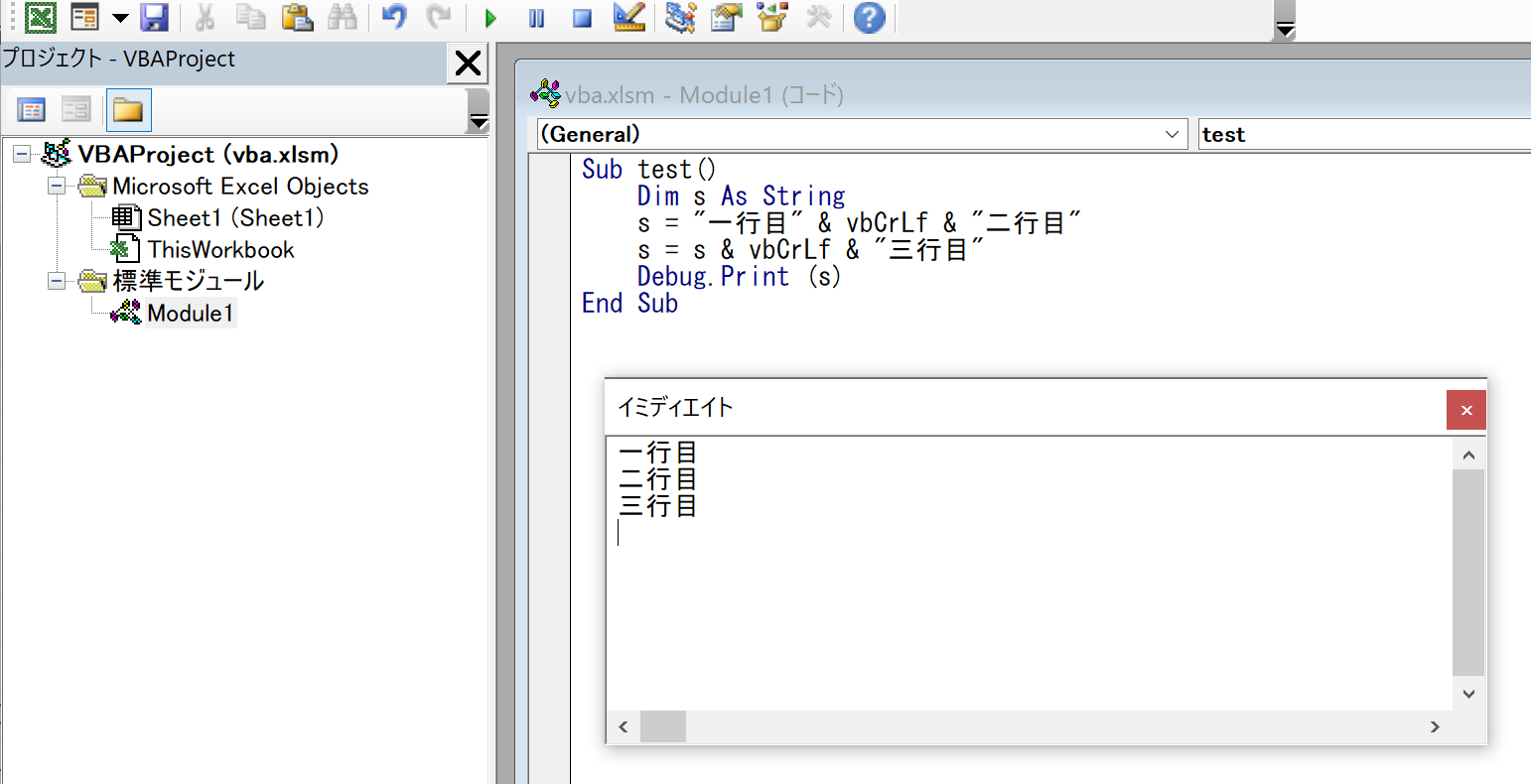Select ThisWorkbook in the project tree
This screenshot has height=784, width=1531.
pyautogui.click(x=220, y=250)
